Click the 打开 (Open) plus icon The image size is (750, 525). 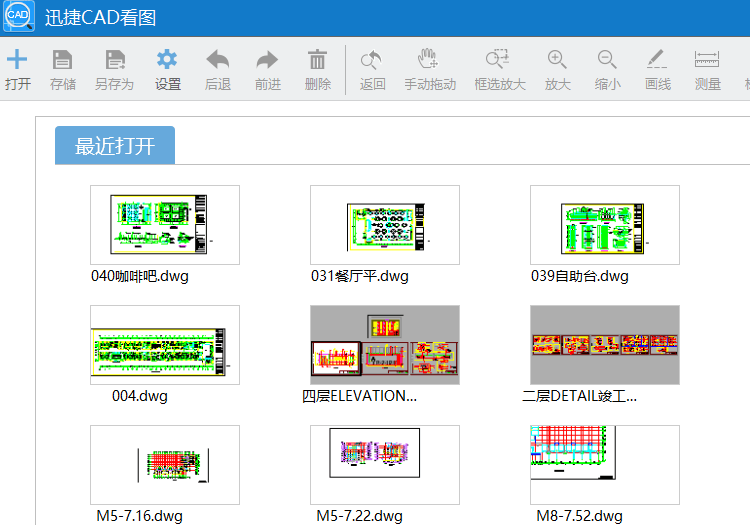click(x=17, y=59)
